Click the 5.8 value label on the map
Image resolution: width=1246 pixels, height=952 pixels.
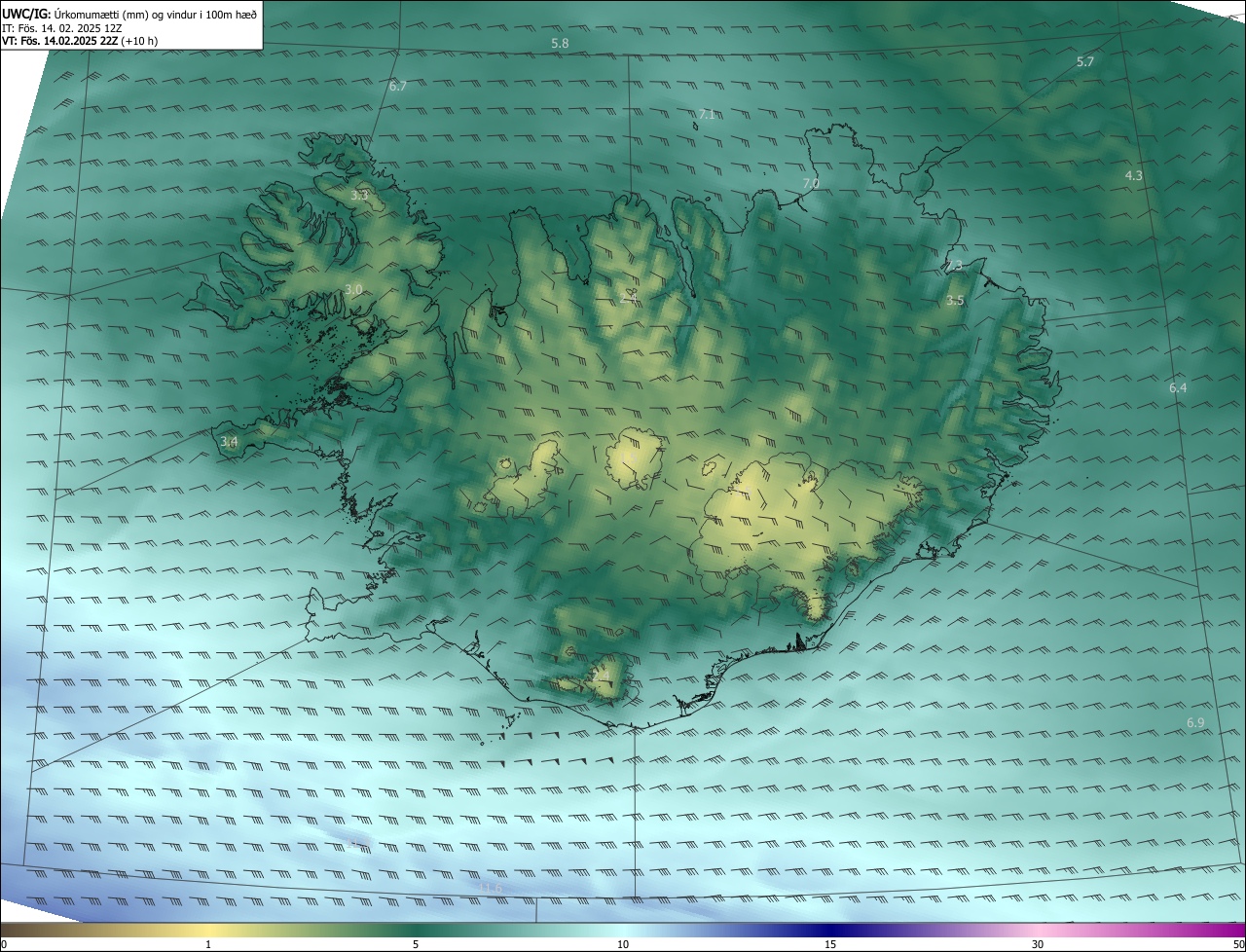(560, 44)
